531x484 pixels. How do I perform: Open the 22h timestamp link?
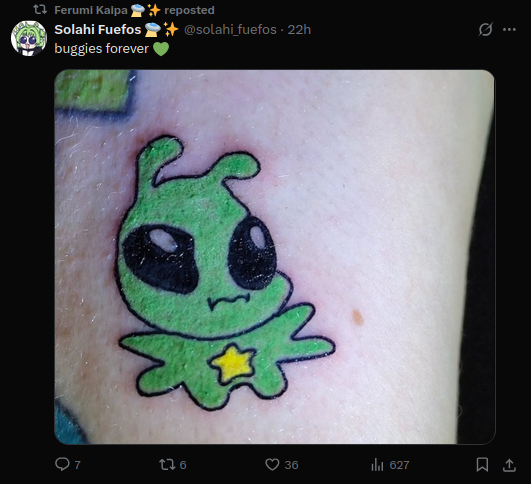pos(299,29)
